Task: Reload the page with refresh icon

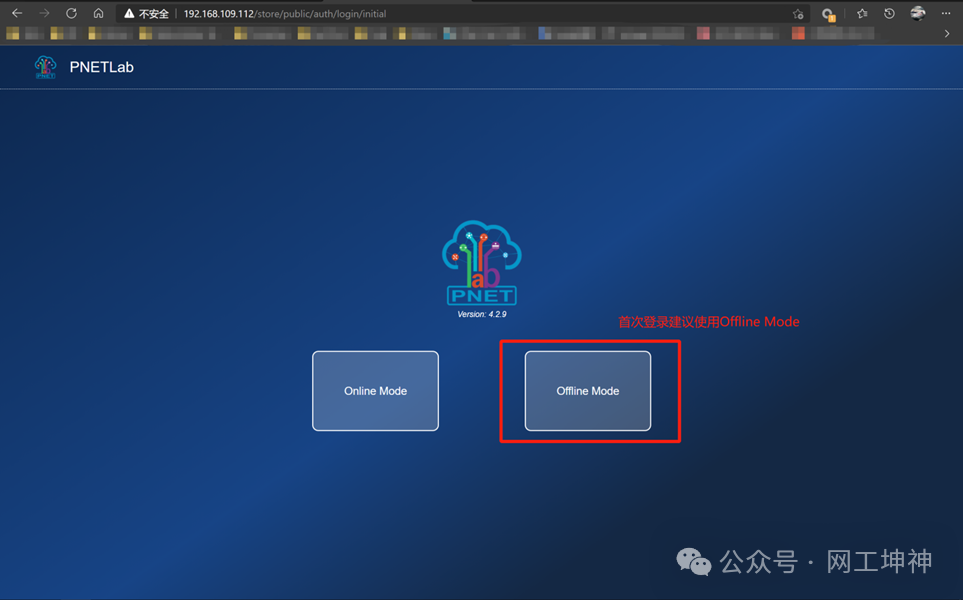Action: (x=71, y=13)
